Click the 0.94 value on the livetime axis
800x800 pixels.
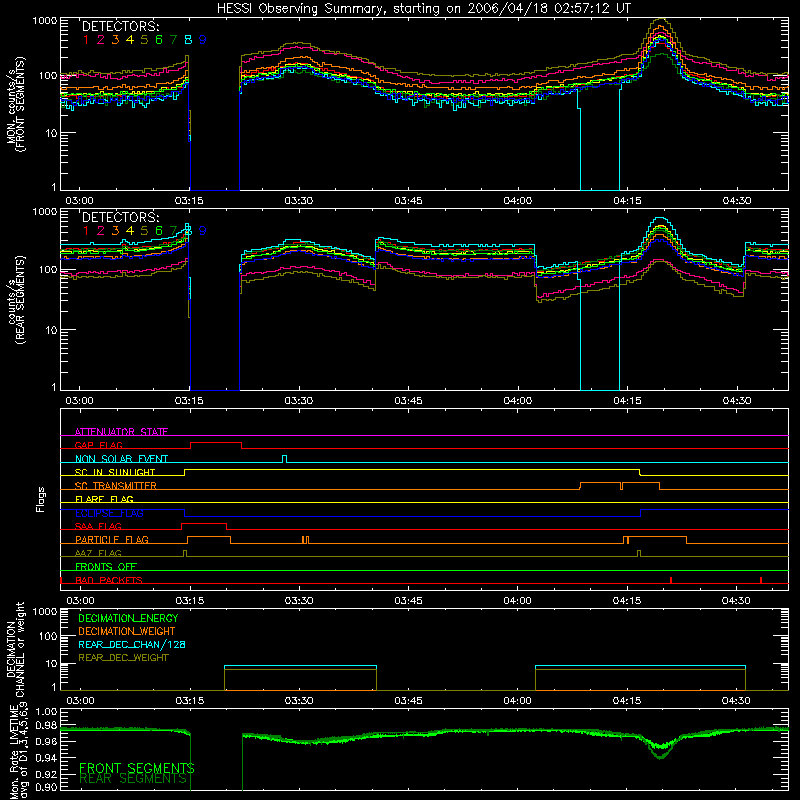46,757
